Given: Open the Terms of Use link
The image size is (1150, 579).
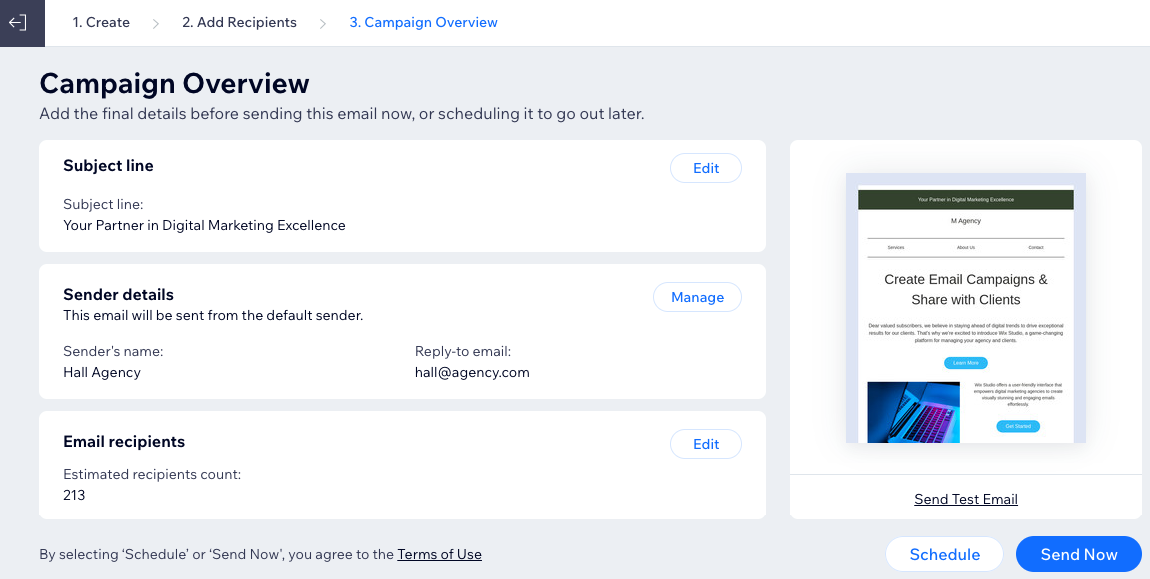Looking at the screenshot, I should point(439,554).
